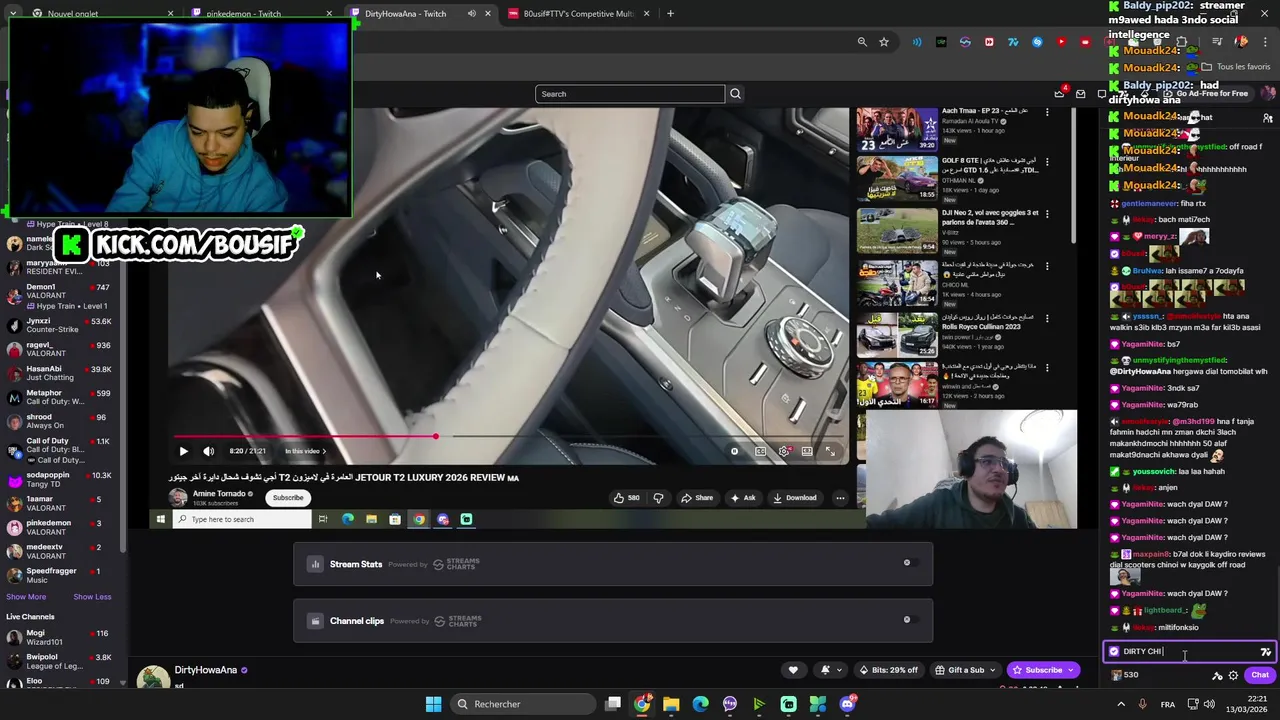The width and height of the screenshot is (1280, 720).
Task: Open the Twitch Prime loot crown icon
Action: click(x=1059, y=94)
